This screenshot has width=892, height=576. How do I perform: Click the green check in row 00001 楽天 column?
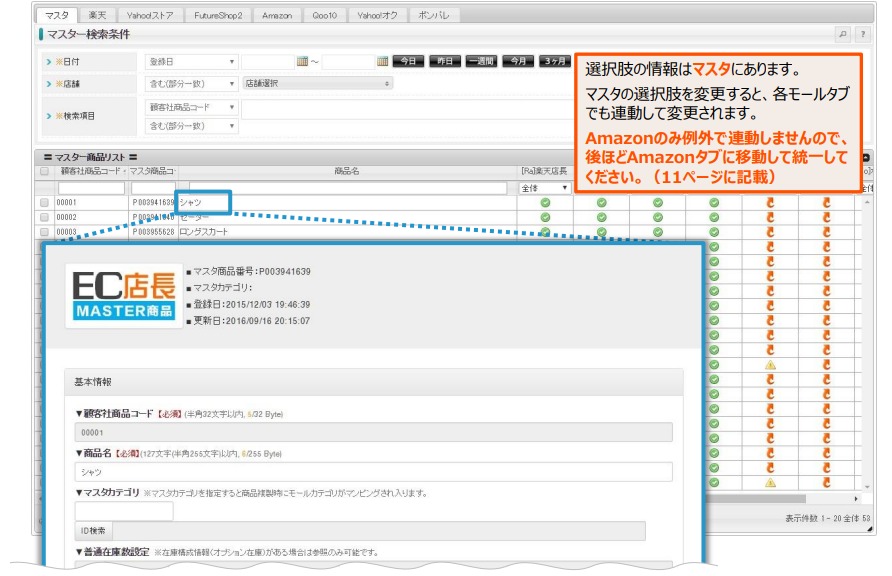(x=545, y=202)
